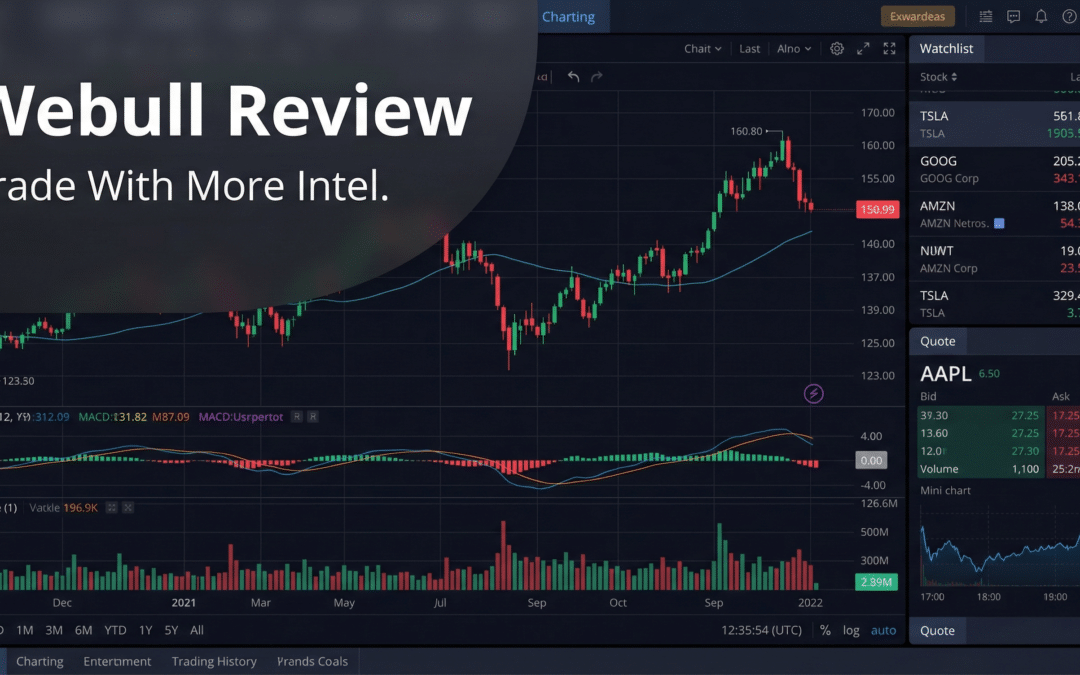This screenshot has width=1080, height=675.
Task: Toggle percent scale on chart
Action: (x=825, y=630)
